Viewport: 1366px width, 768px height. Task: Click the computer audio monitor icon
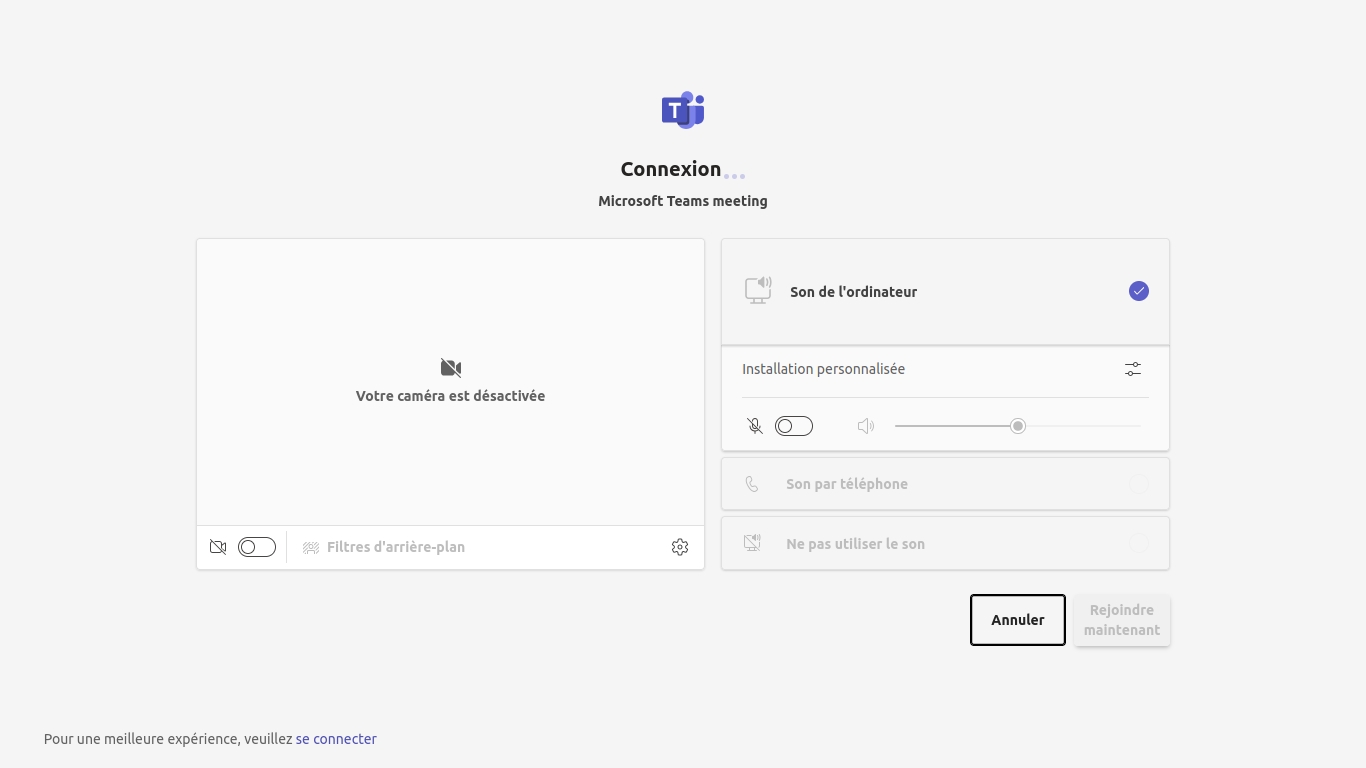(x=758, y=290)
